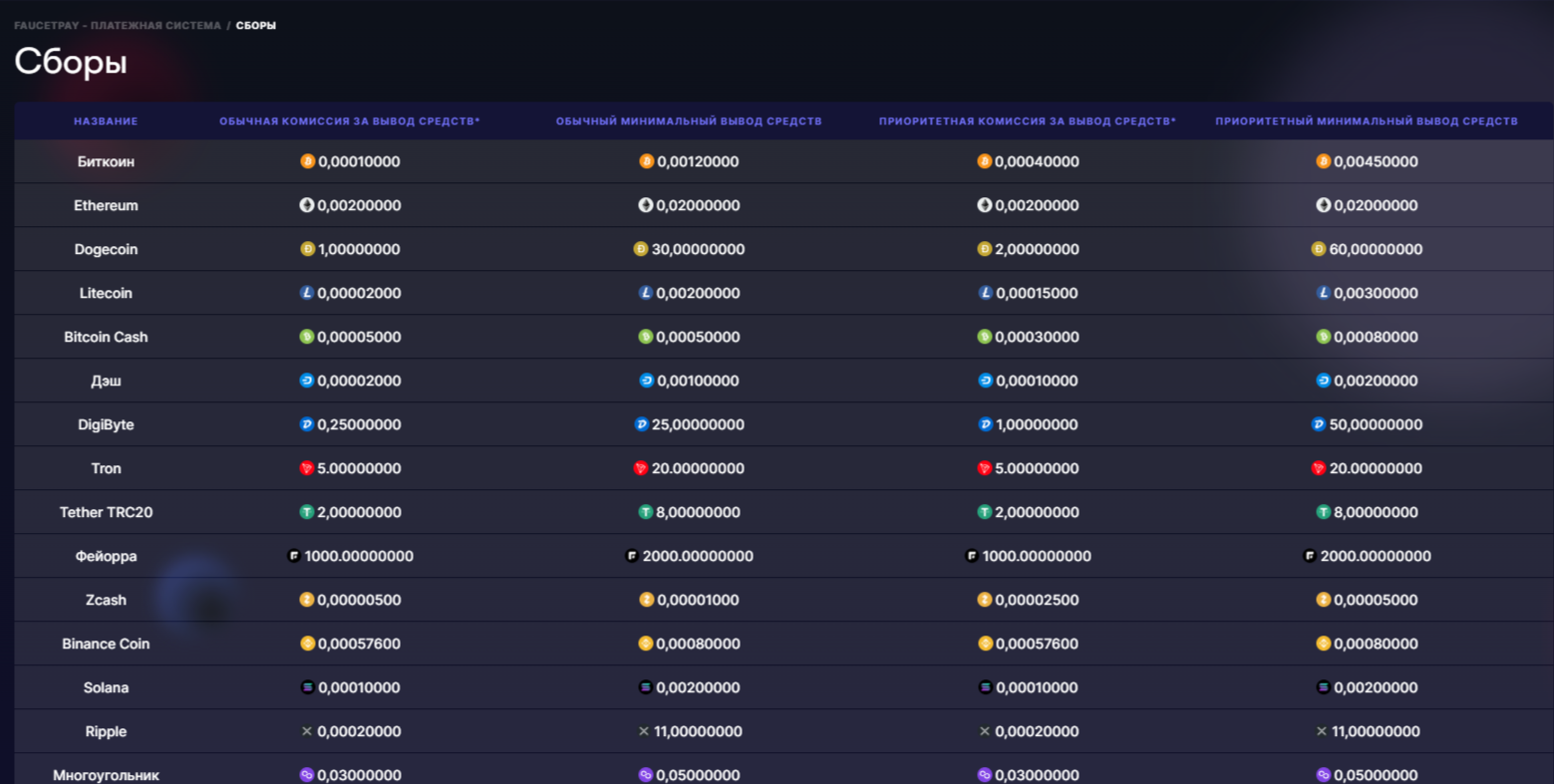The height and width of the screenshot is (784, 1554).
Task: Click the Ripple row name
Action: coord(106,731)
